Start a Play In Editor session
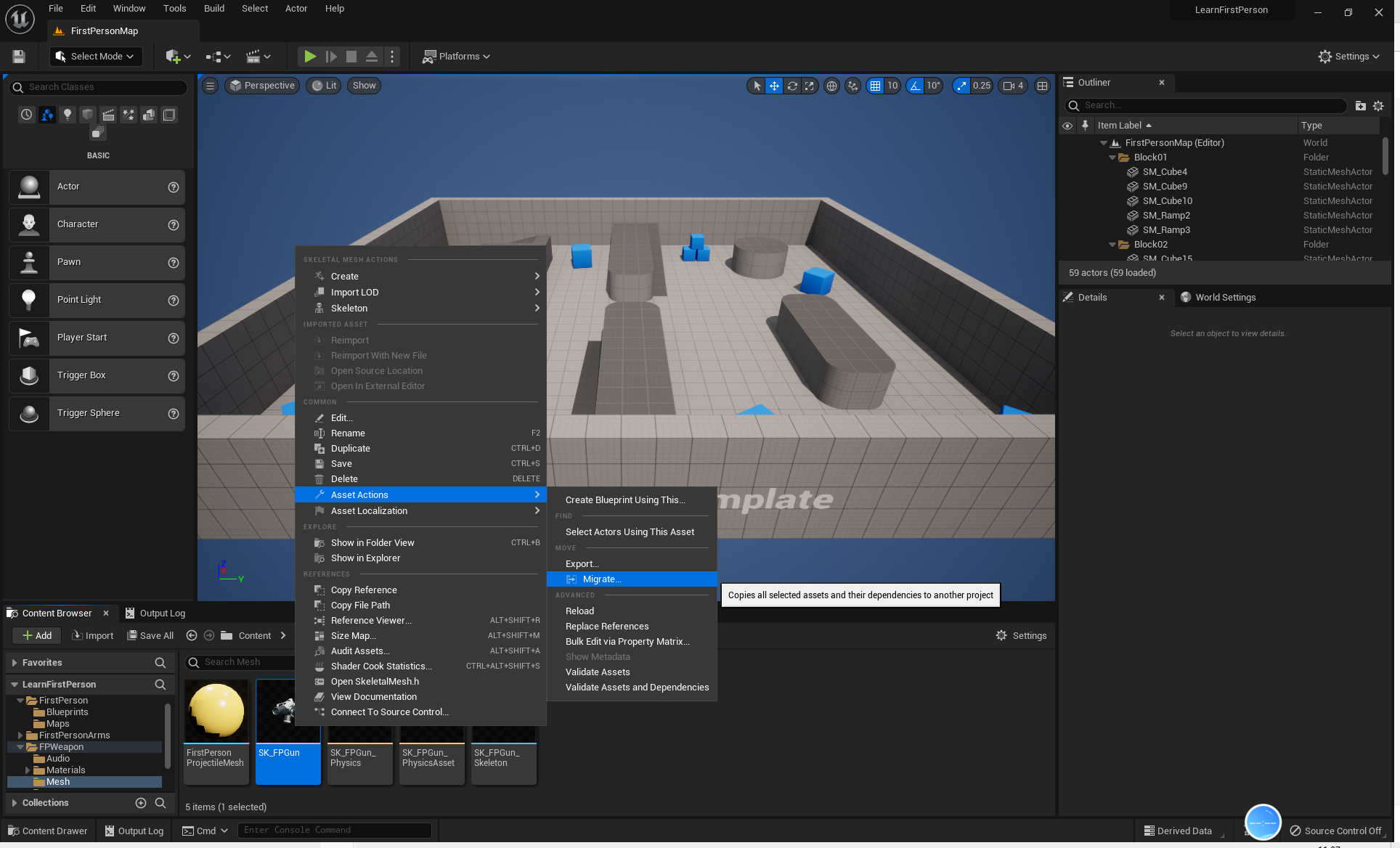Screen dimensions: 1400x848 (x=310, y=56)
